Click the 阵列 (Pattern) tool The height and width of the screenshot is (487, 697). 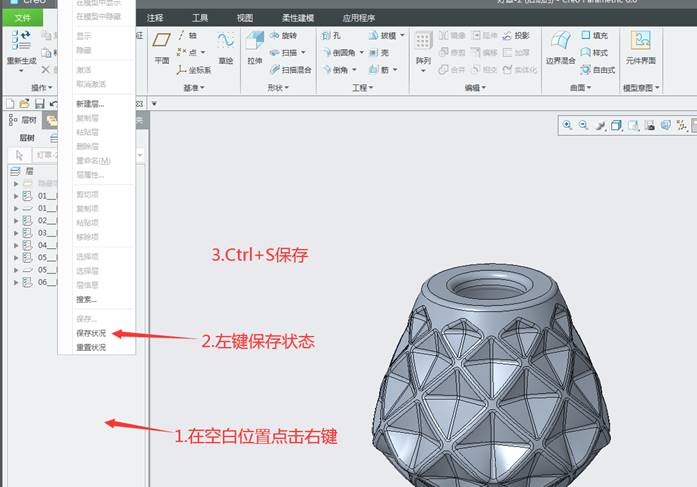(423, 48)
